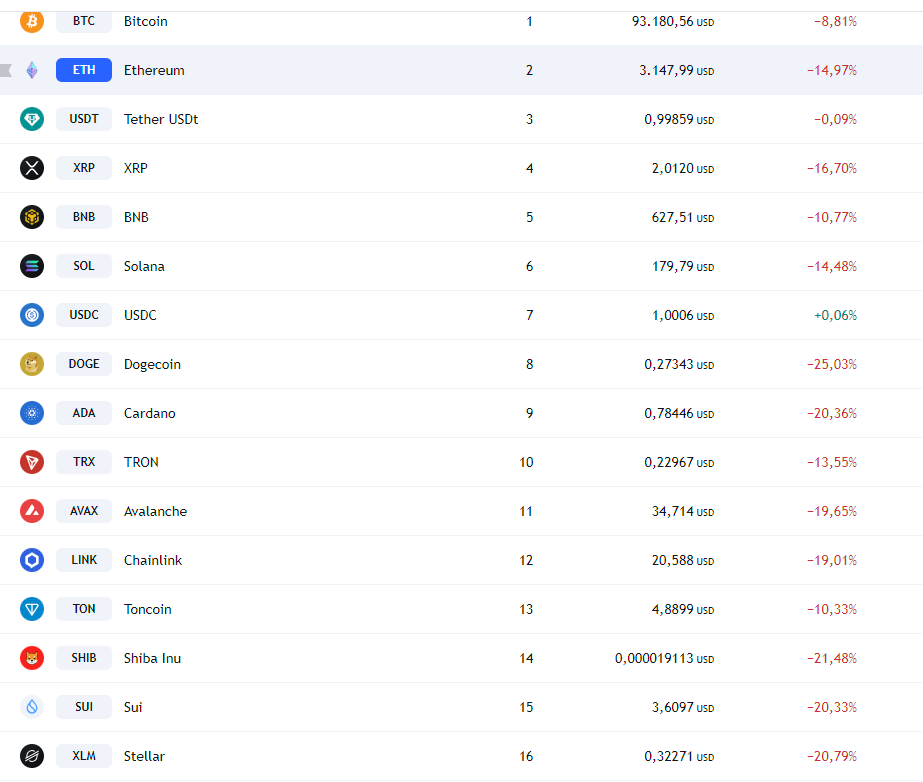
Task: Open the USDC ticker badge
Action: coord(84,315)
